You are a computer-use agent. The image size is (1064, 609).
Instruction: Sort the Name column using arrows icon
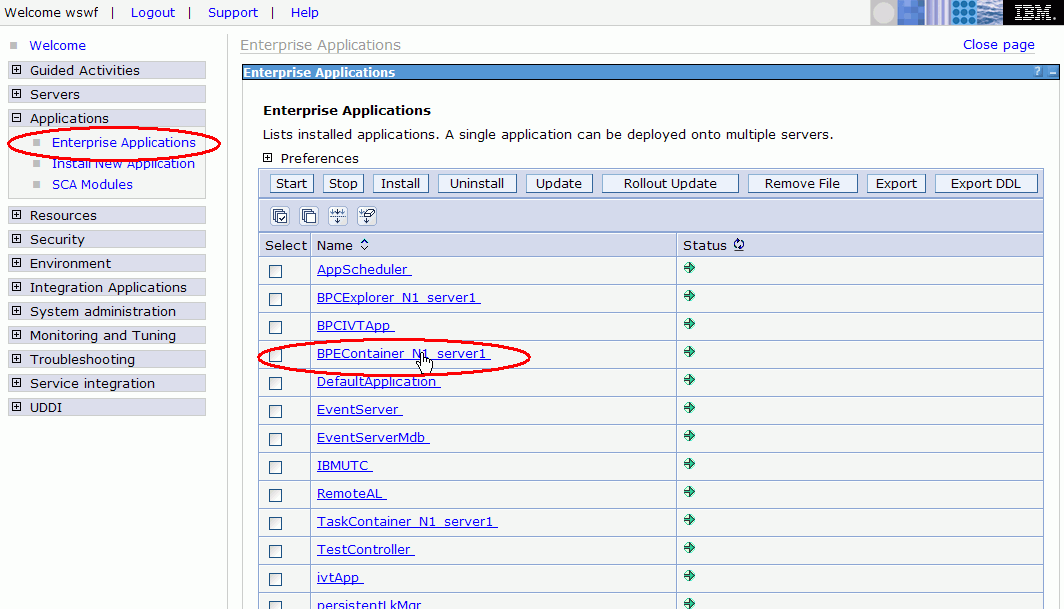(364, 244)
